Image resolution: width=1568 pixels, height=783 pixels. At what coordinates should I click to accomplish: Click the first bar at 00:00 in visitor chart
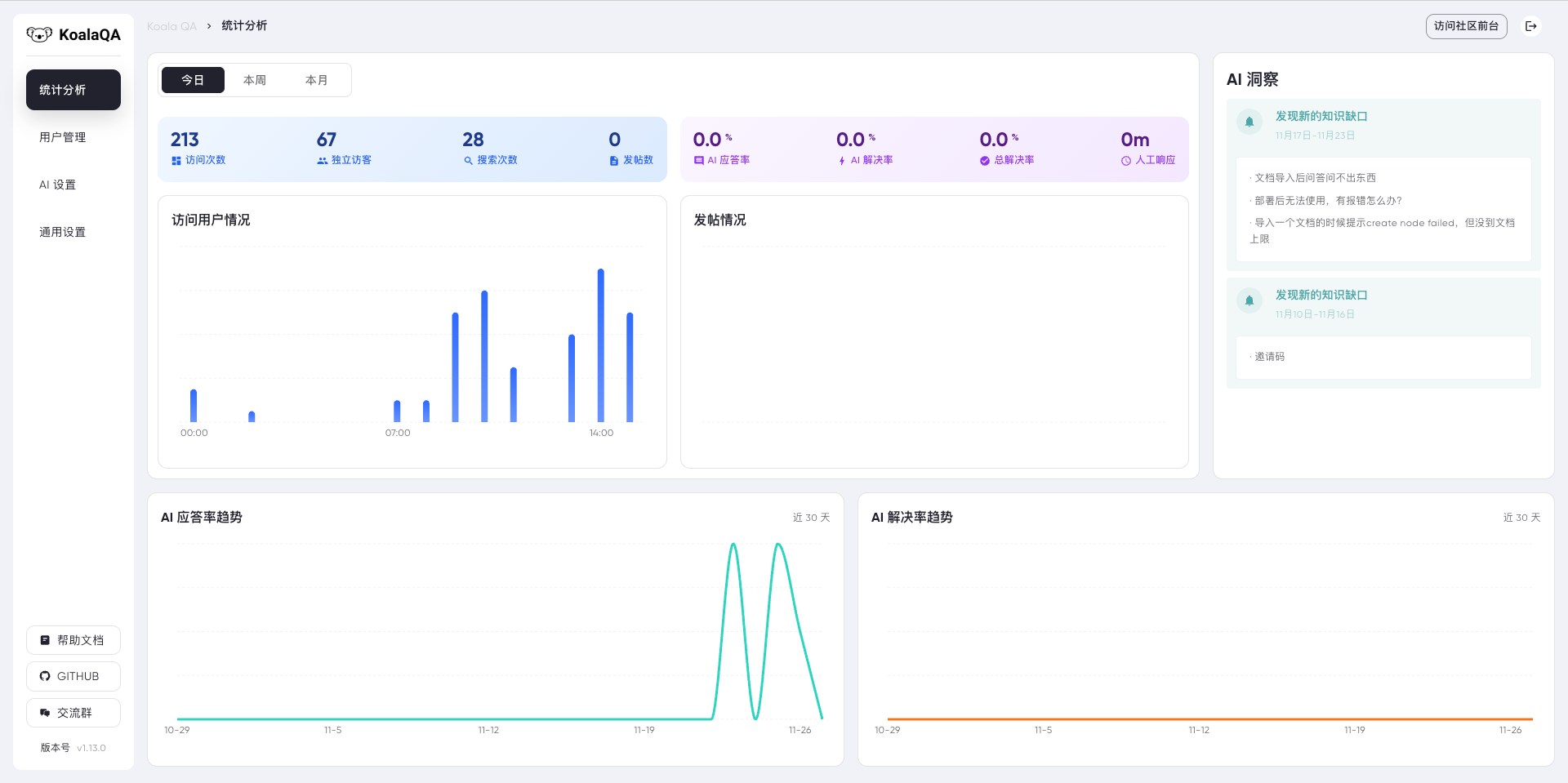click(x=194, y=406)
